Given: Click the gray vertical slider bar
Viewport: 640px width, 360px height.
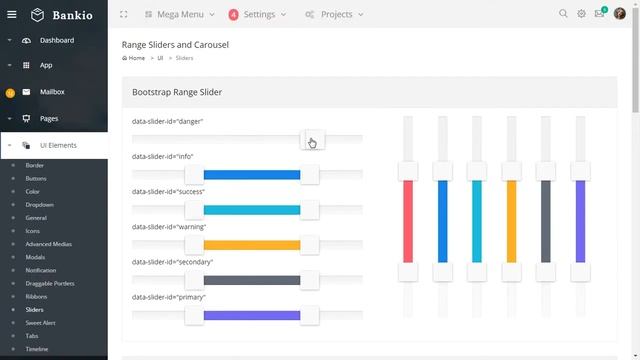Looking at the screenshot, I should pos(546,221).
